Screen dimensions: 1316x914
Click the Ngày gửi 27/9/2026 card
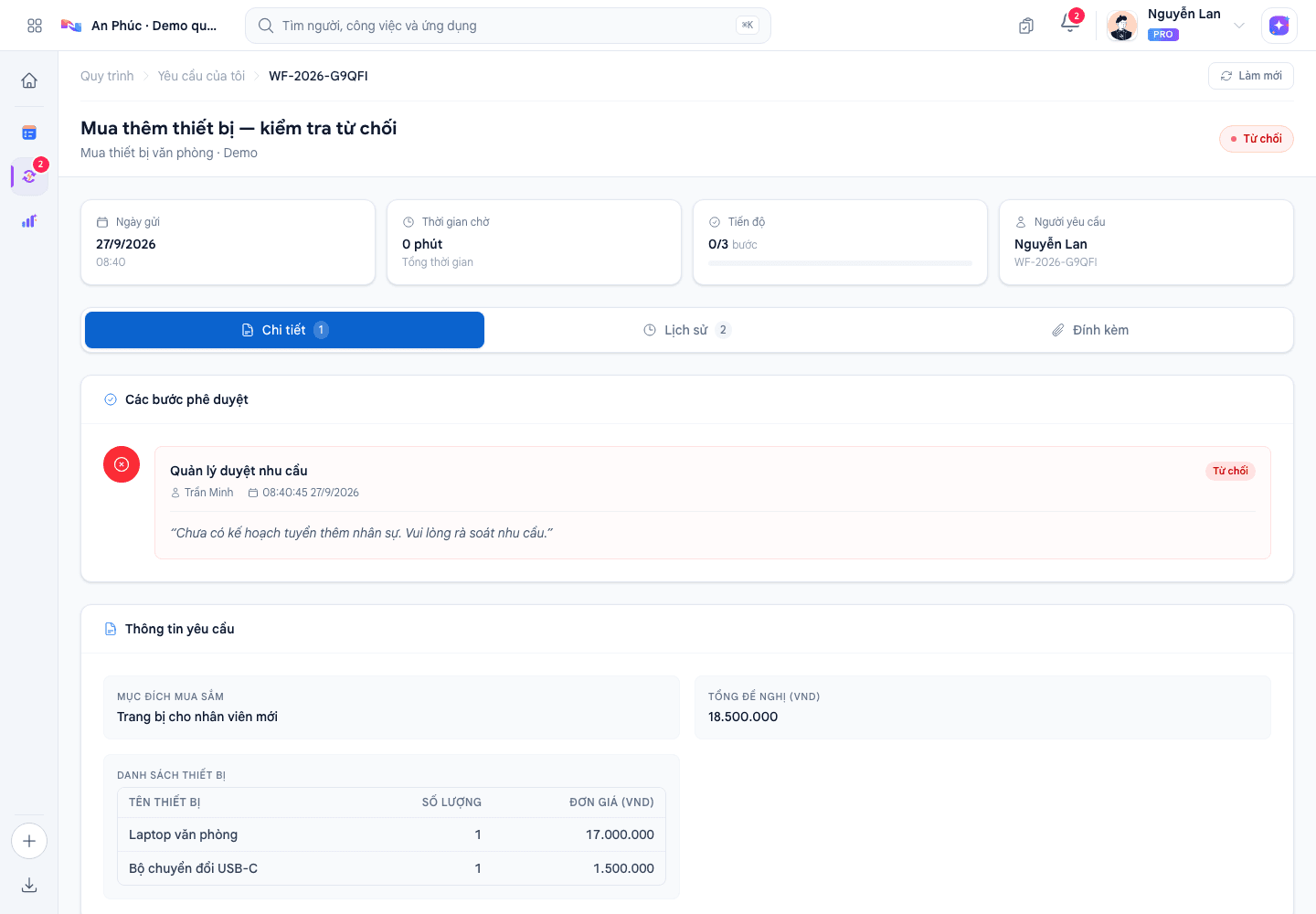click(228, 242)
